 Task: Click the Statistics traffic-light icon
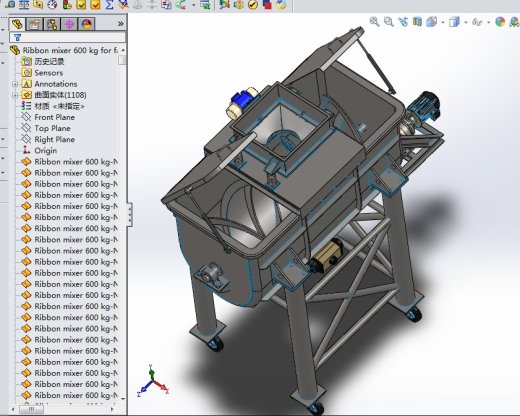(x=67, y=4)
